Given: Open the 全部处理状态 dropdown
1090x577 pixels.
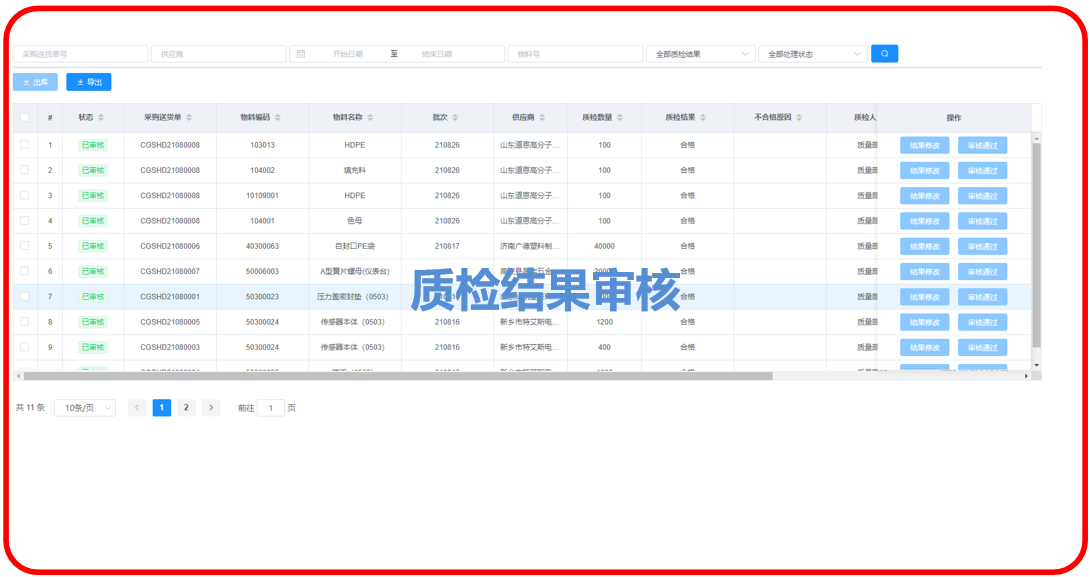Looking at the screenshot, I should 812,54.
